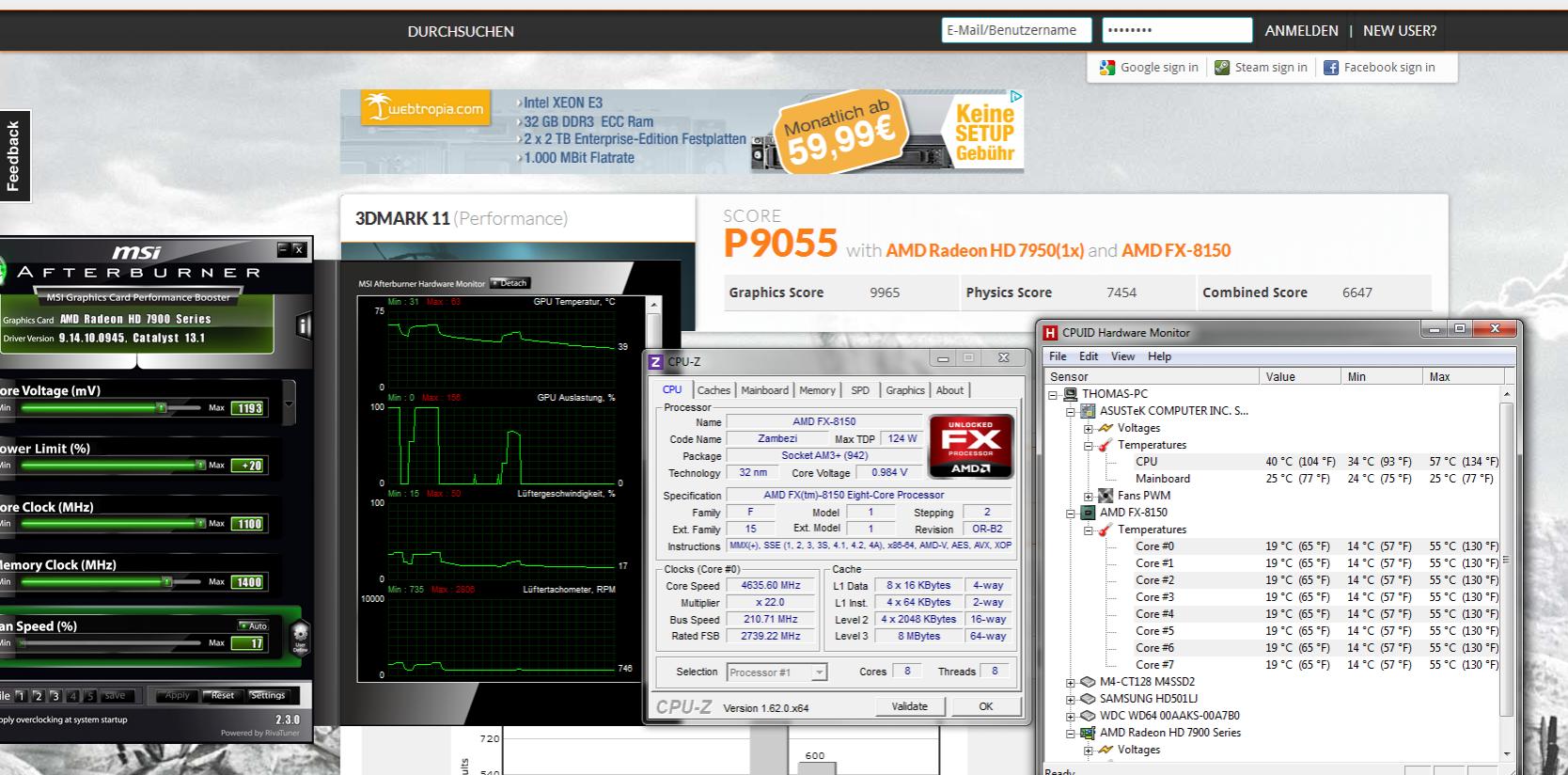The image size is (1568, 775).
Task: Switch to the CPU-Z Mainboard tab
Action: tap(764, 390)
